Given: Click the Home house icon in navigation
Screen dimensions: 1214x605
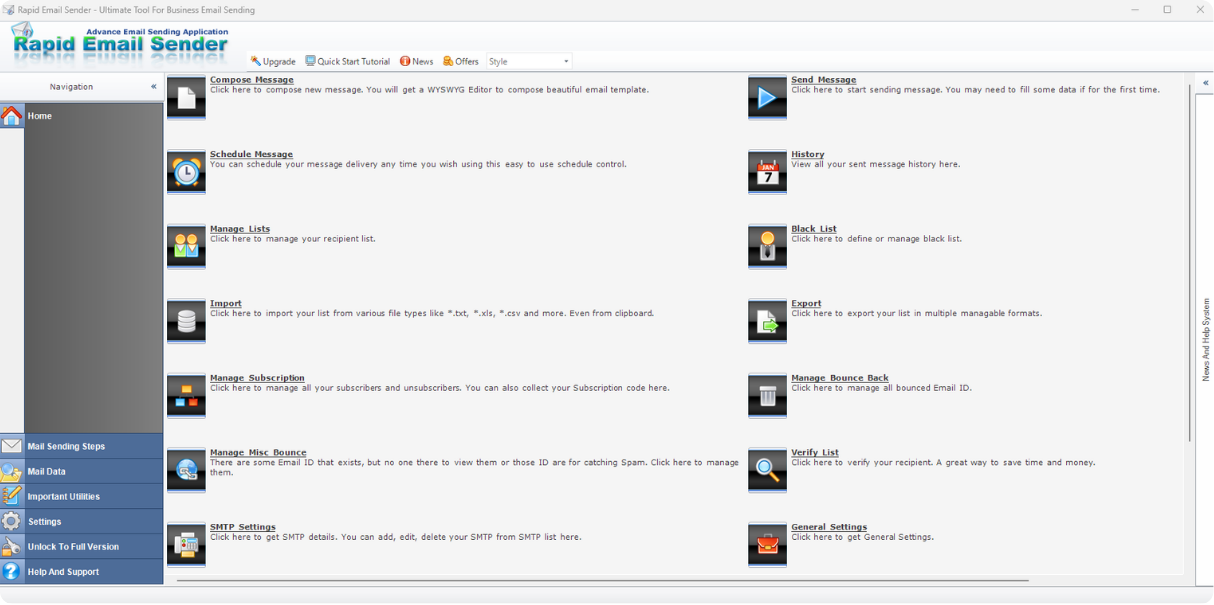Looking at the screenshot, I should coord(12,116).
